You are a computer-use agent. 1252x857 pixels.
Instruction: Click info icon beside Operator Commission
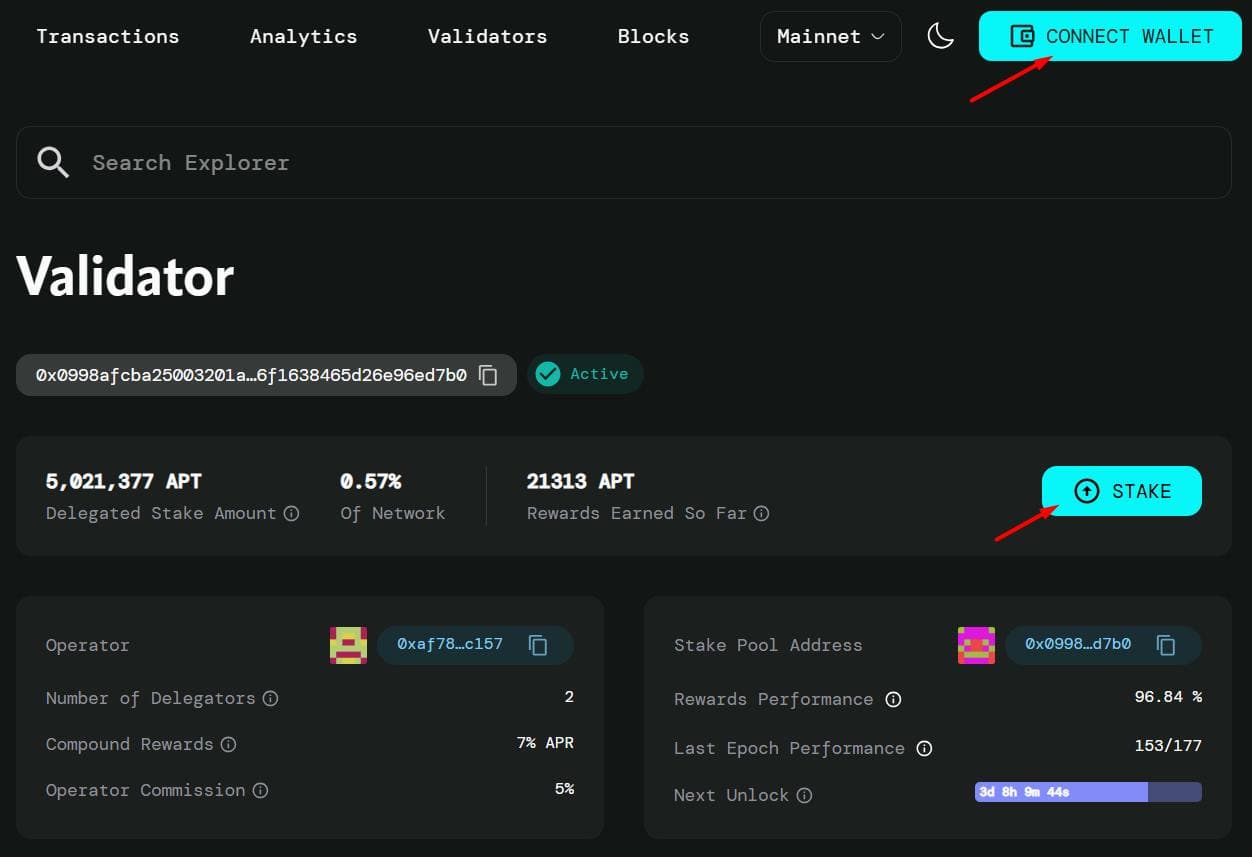(260, 790)
